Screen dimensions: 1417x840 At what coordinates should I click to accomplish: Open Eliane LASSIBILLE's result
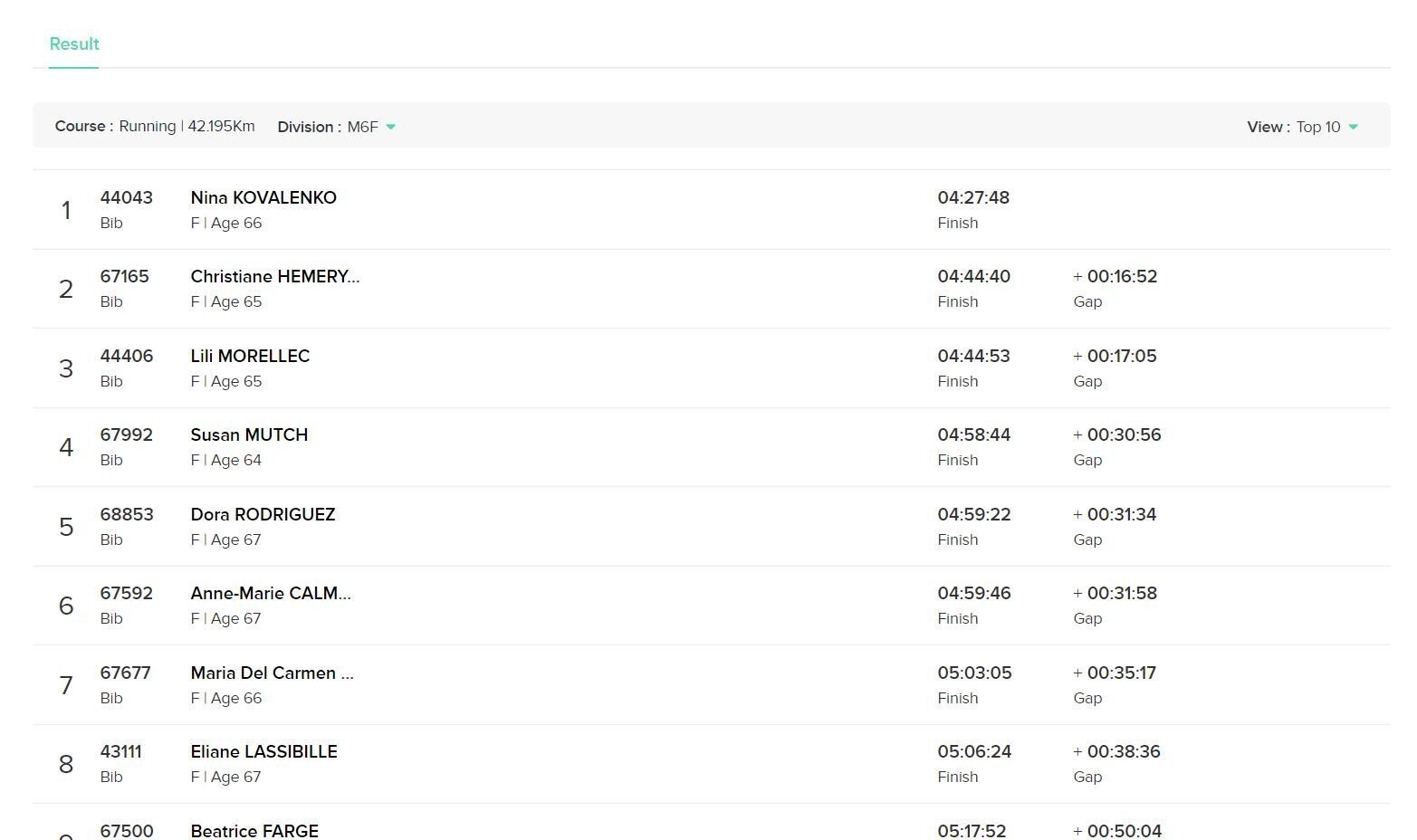coord(263,752)
